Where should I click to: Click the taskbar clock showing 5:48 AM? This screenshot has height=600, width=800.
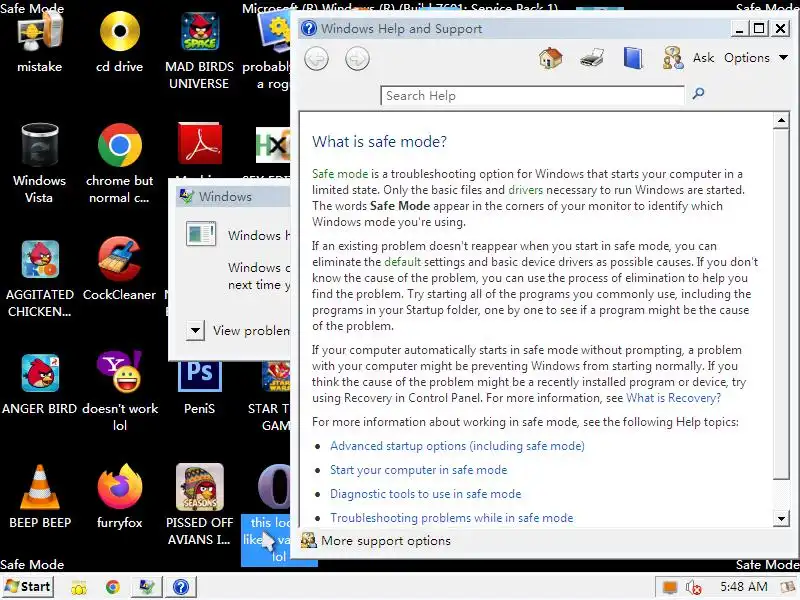pyautogui.click(x=743, y=587)
